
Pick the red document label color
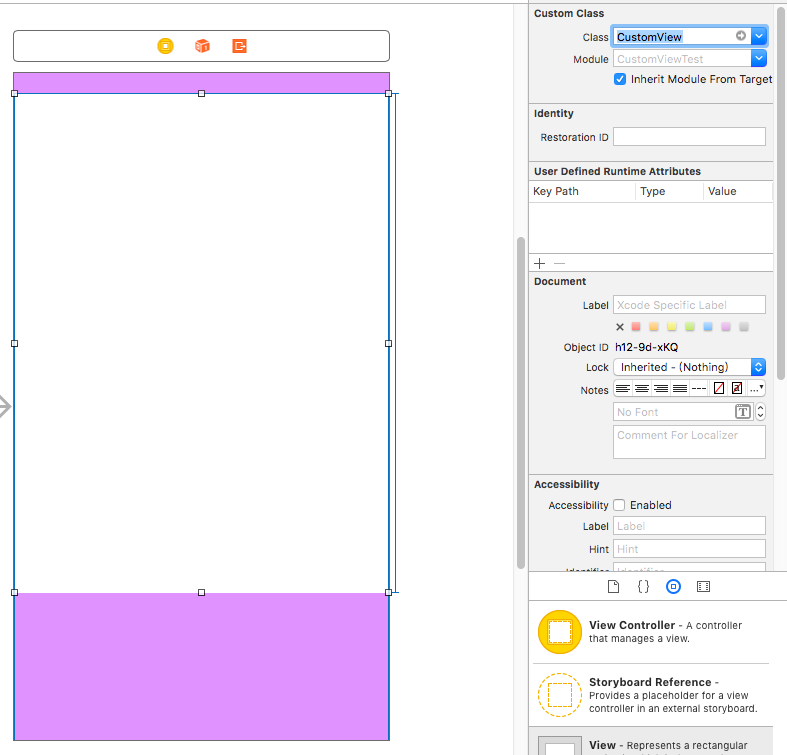(x=636, y=327)
